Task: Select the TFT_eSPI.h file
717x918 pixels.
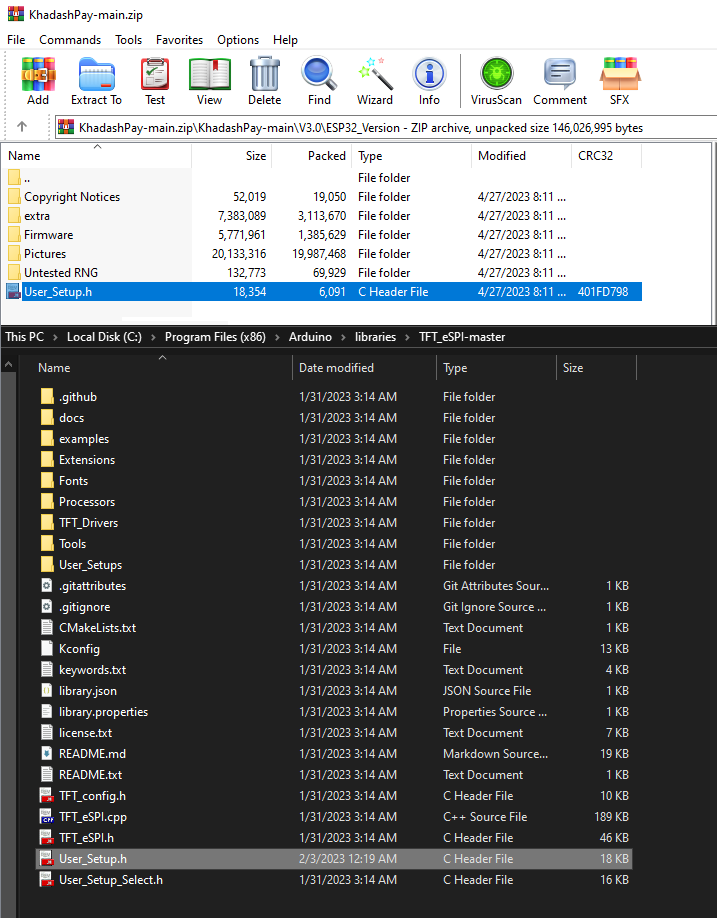Action: 334,837
